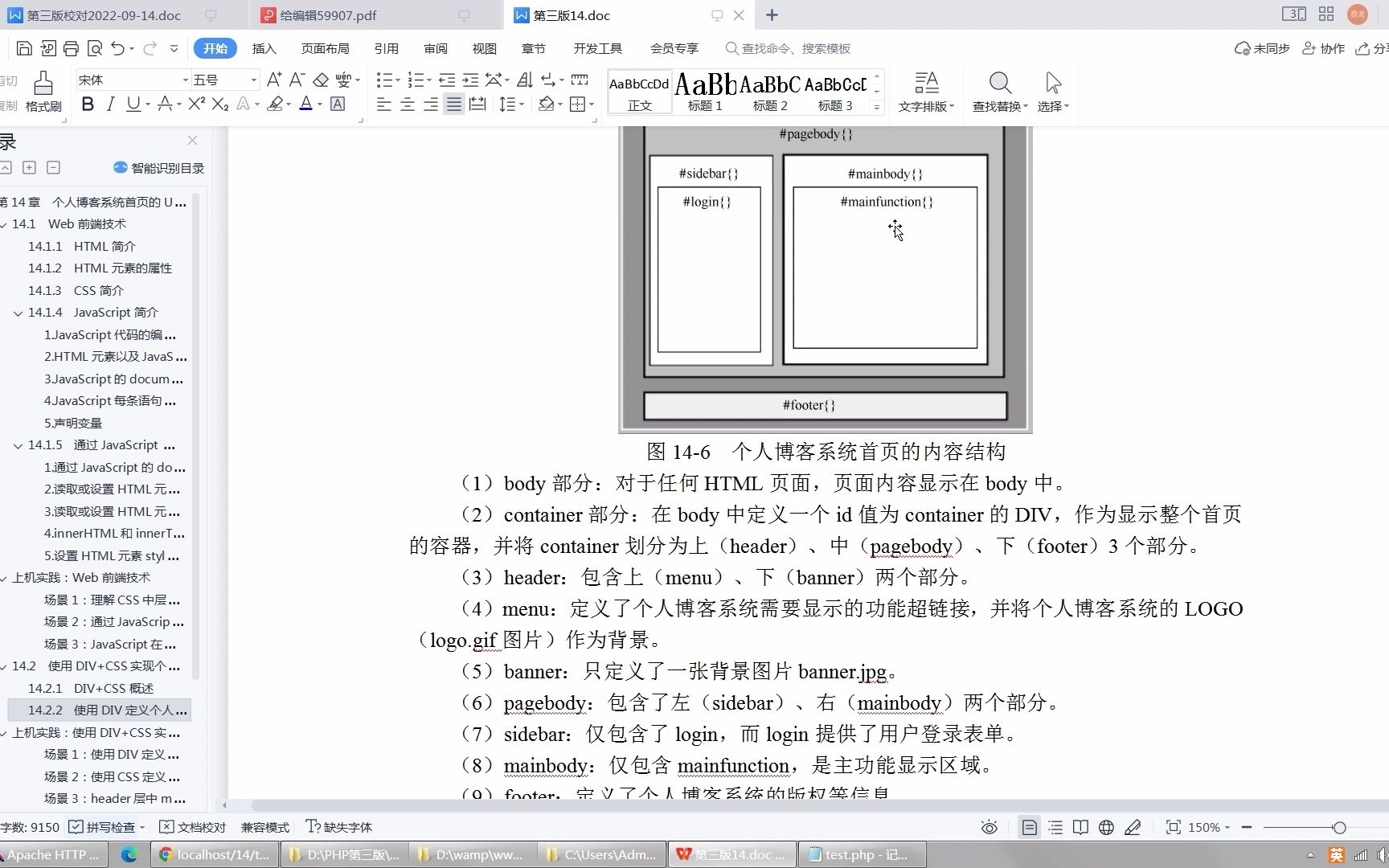Open font color red swatch button
The image size is (1389, 868).
305,104
